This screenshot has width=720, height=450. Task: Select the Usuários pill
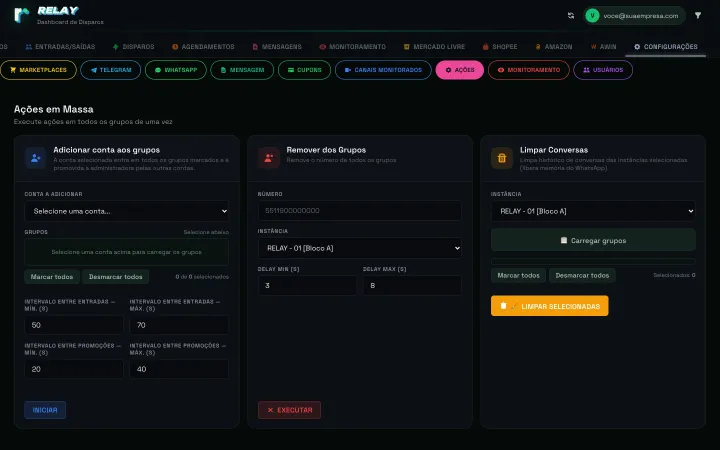click(x=603, y=70)
